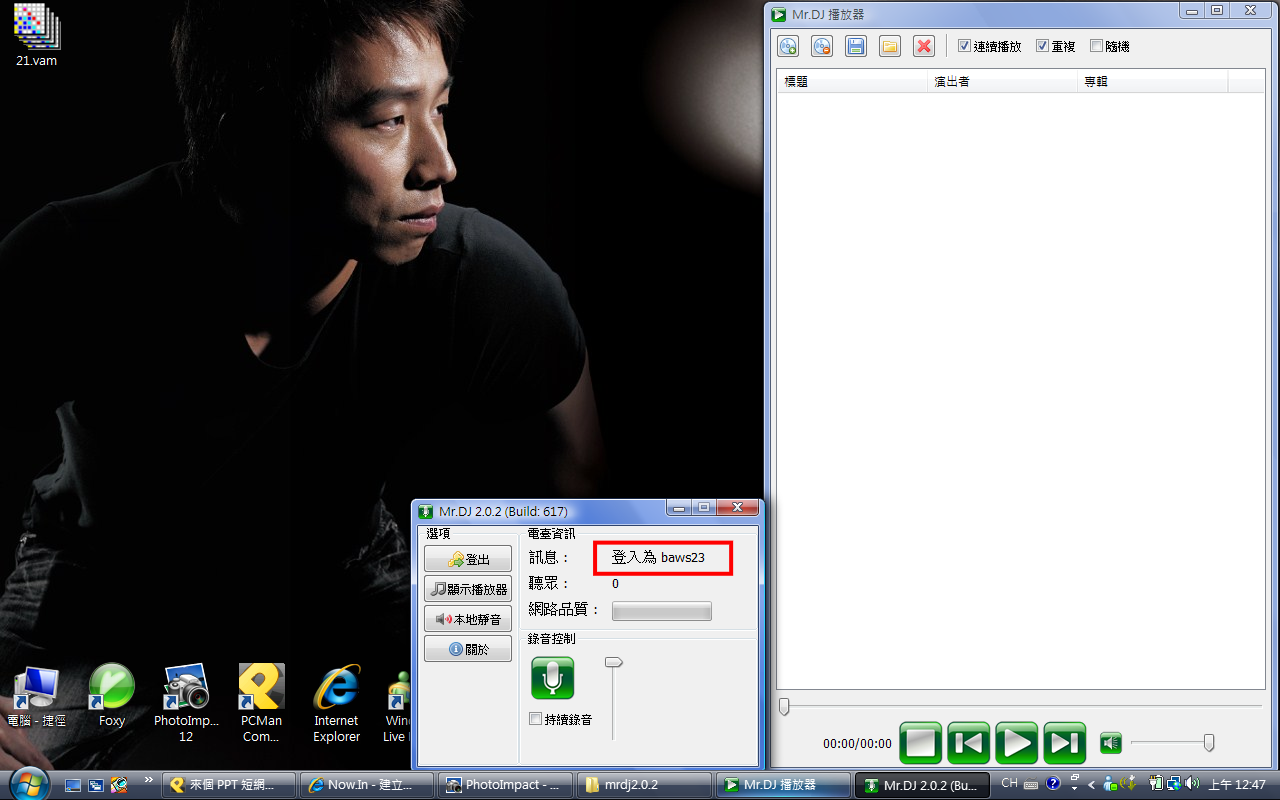
Task: Open playlist using the folder icon
Action: coord(890,46)
